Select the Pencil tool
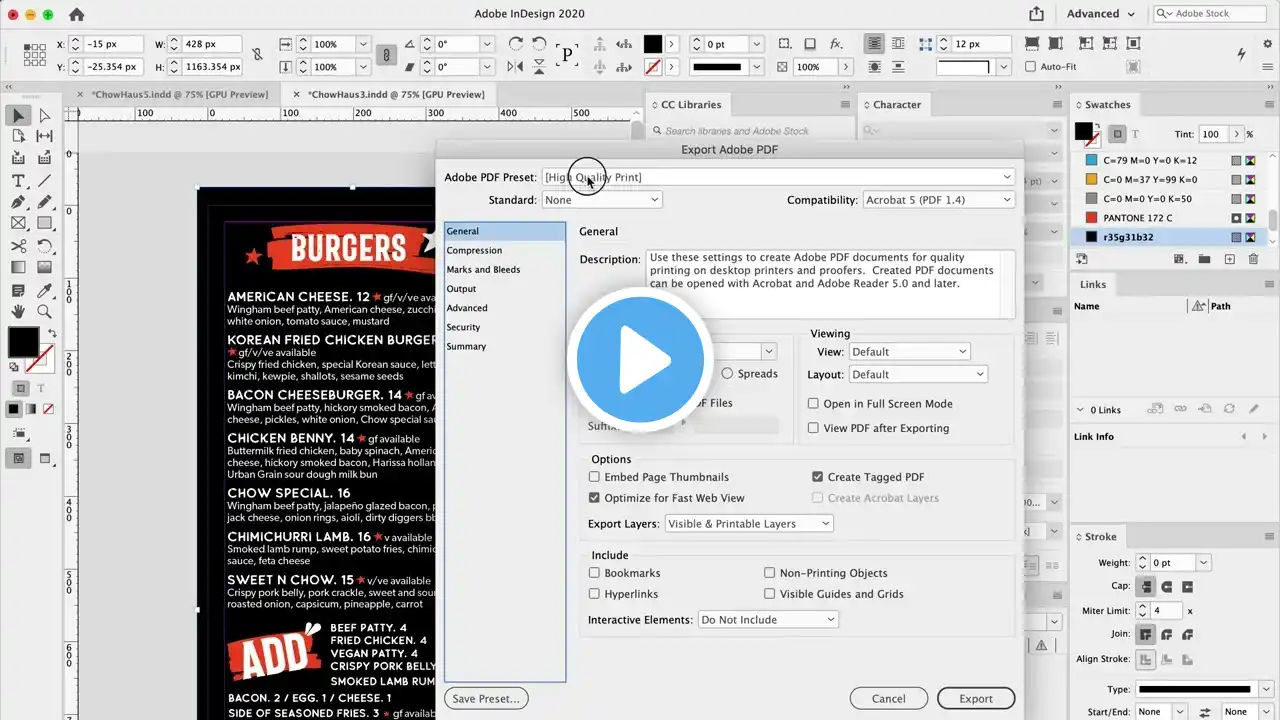The image size is (1280, 720). tap(44, 202)
